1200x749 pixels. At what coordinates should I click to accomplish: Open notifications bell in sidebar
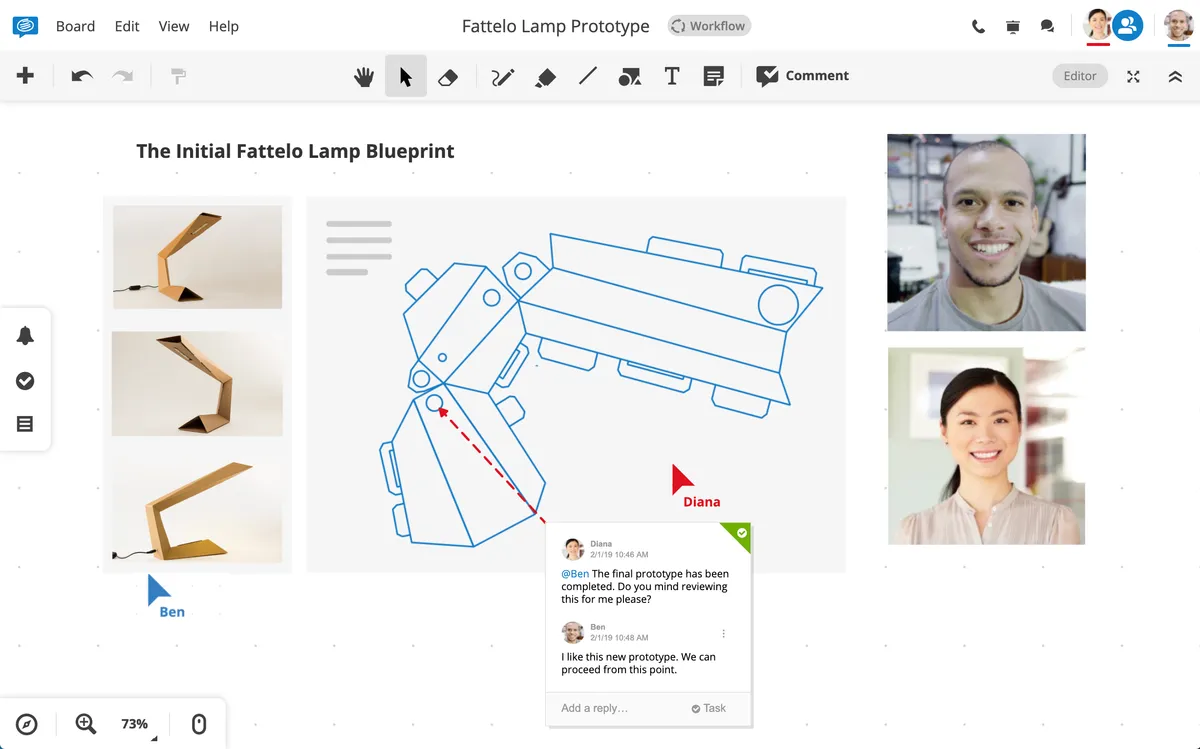26,336
